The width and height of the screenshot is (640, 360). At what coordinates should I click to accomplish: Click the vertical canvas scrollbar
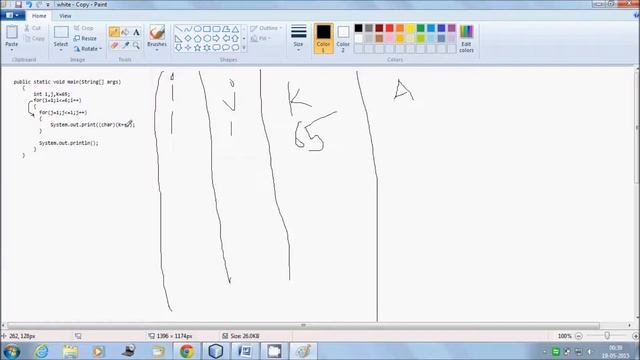tap(637, 127)
